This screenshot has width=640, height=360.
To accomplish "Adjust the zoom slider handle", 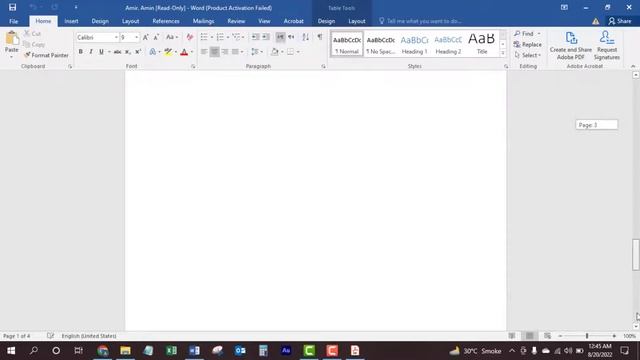I will coord(587,336).
